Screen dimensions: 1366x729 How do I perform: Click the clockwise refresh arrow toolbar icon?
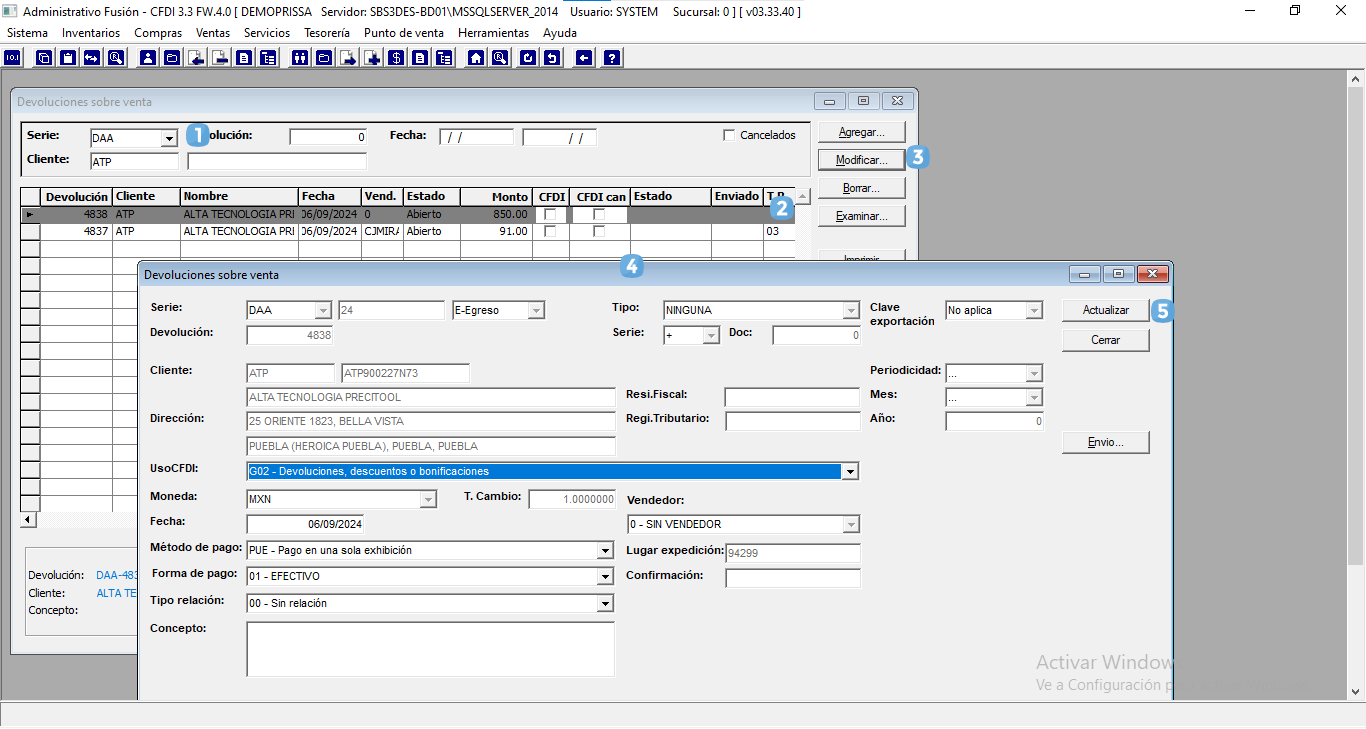click(x=528, y=58)
